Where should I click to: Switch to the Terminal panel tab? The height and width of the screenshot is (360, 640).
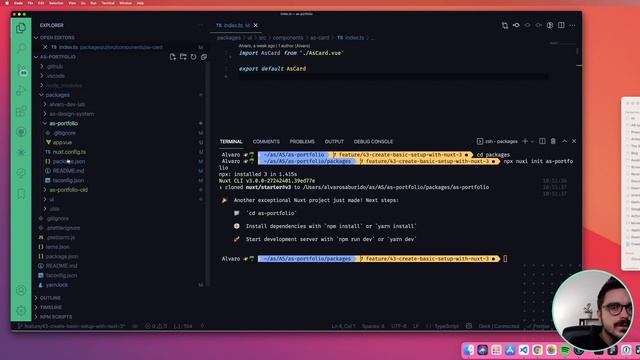(x=231, y=142)
